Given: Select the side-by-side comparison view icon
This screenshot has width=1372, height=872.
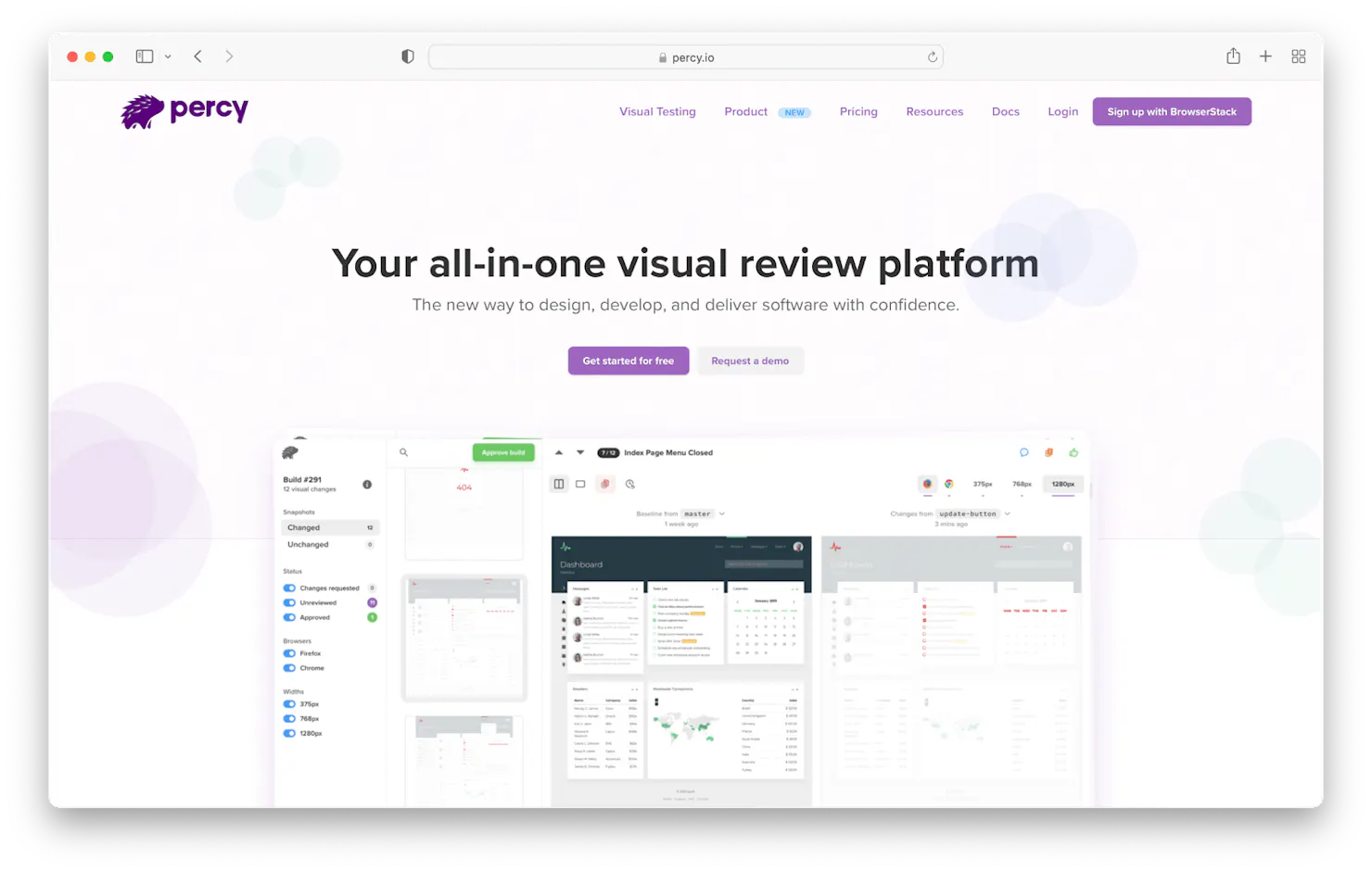Looking at the screenshot, I should [559, 484].
